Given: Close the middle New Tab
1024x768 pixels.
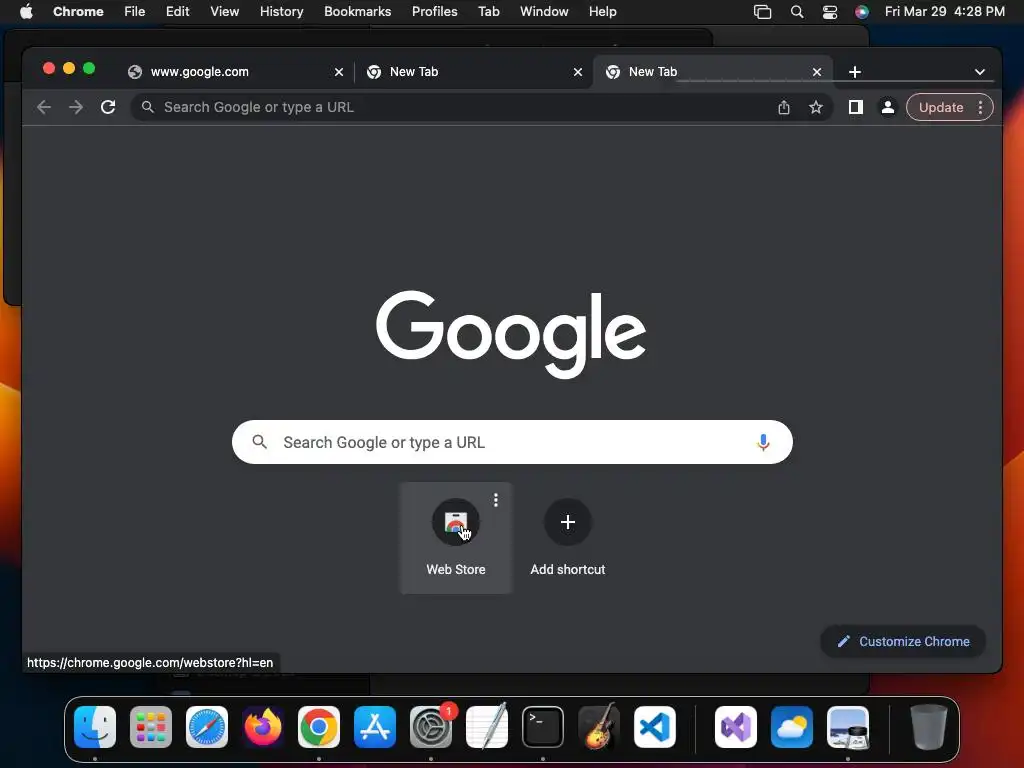Looking at the screenshot, I should click(578, 72).
